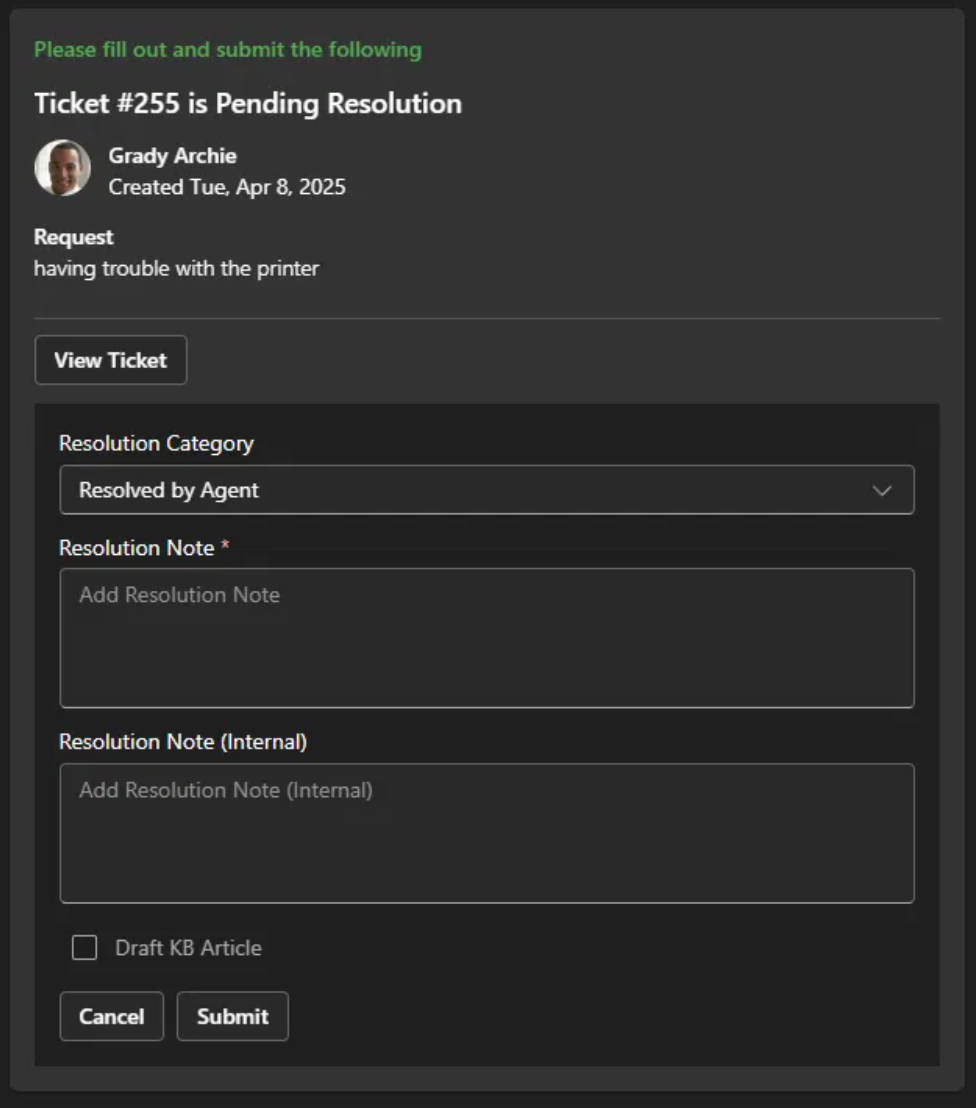Click inside the Resolution Note text area
This screenshot has width=976, height=1108.
[x=488, y=635]
